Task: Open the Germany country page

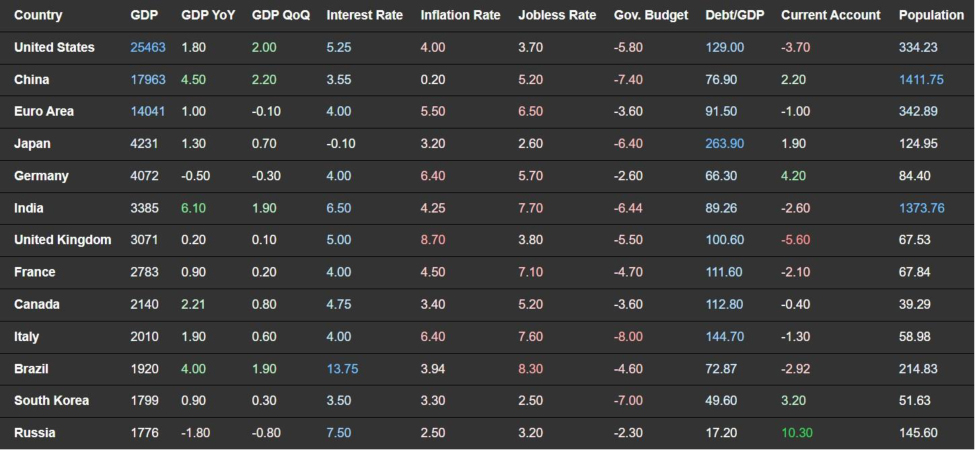Action: (41, 176)
